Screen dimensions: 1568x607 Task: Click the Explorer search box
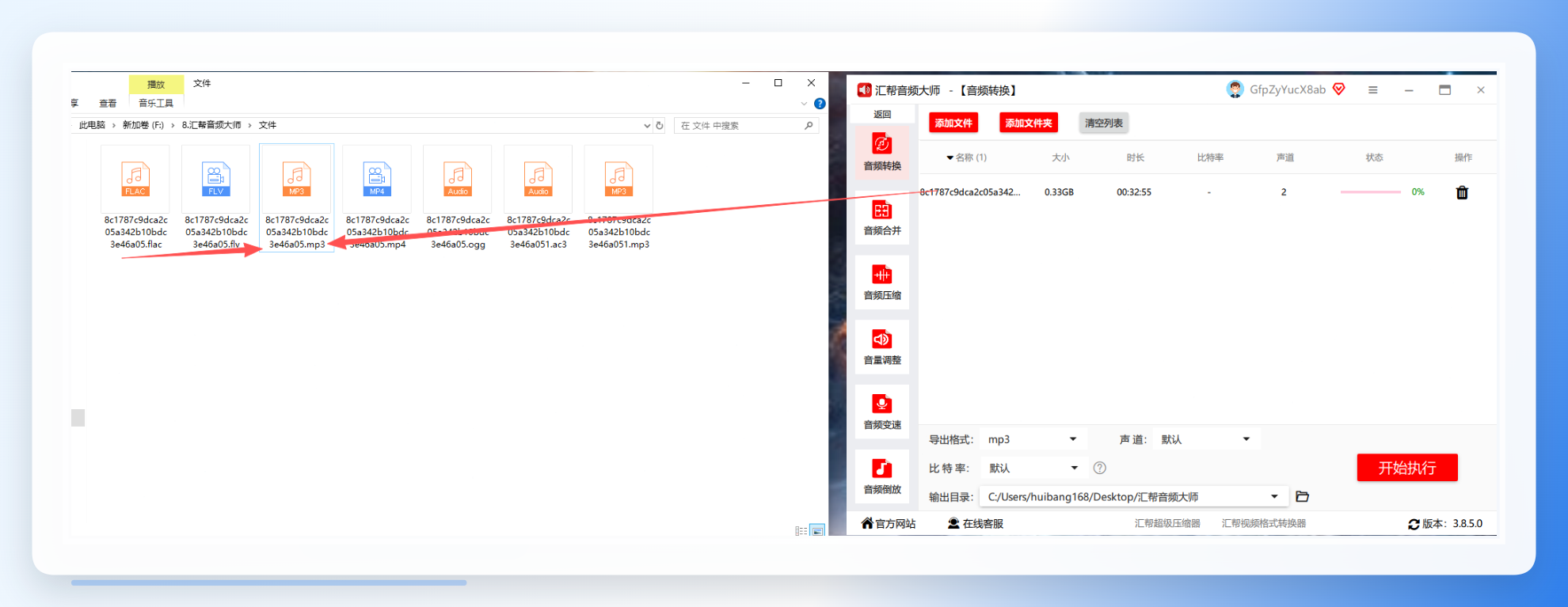pos(746,125)
